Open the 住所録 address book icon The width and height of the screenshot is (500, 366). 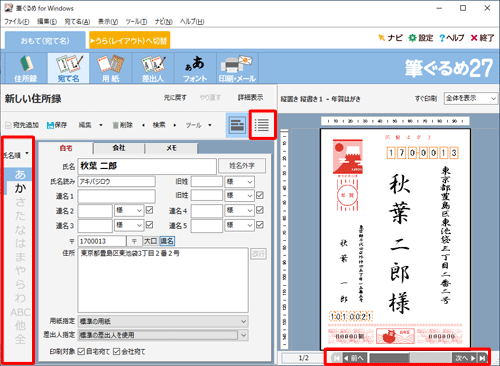pyautogui.click(x=26, y=68)
